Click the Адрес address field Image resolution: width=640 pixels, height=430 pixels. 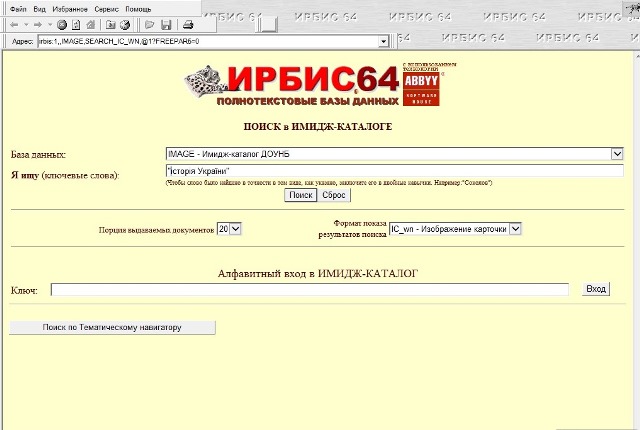click(x=208, y=41)
